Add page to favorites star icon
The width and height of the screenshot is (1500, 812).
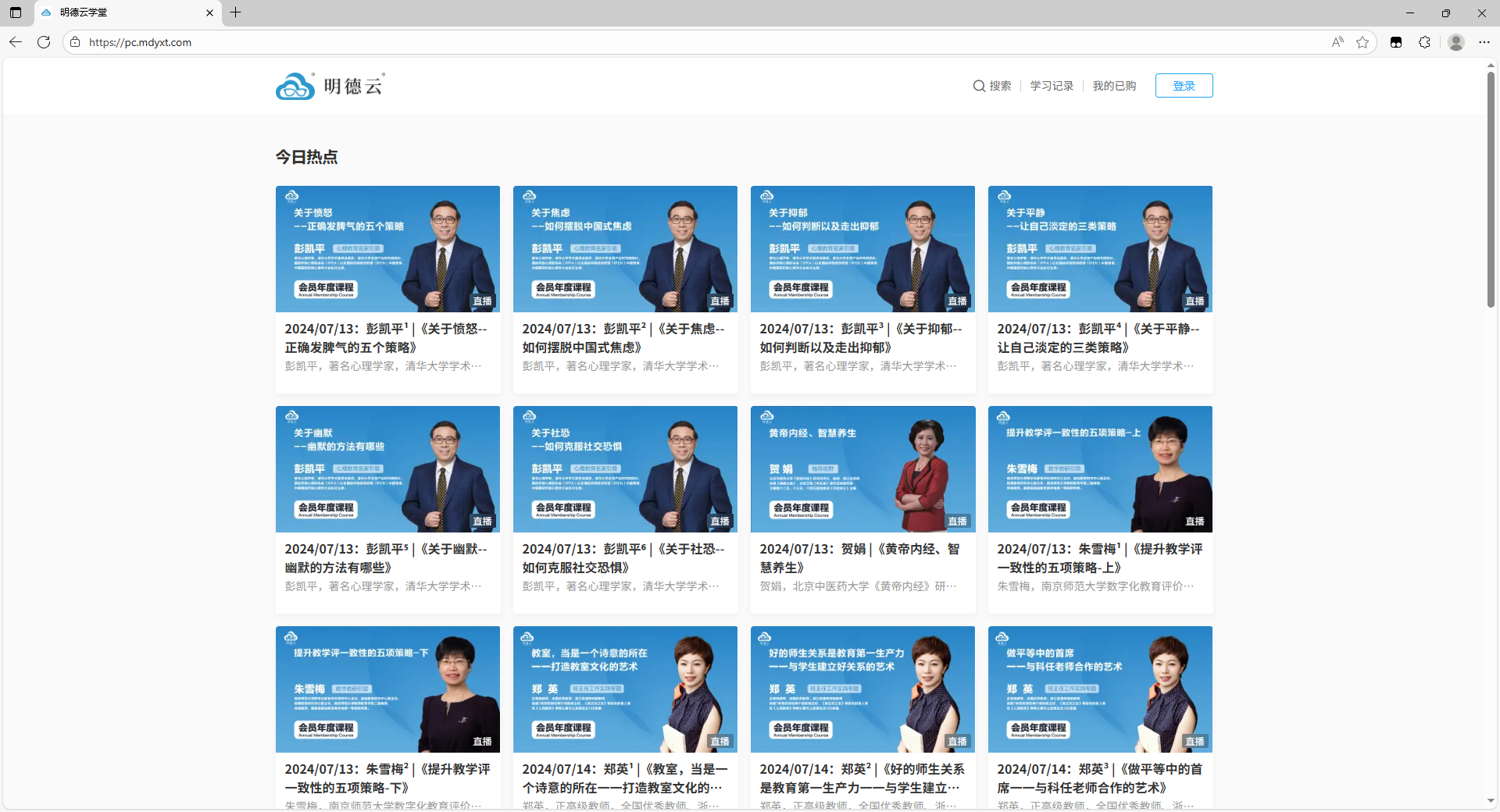pos(1362,42)
